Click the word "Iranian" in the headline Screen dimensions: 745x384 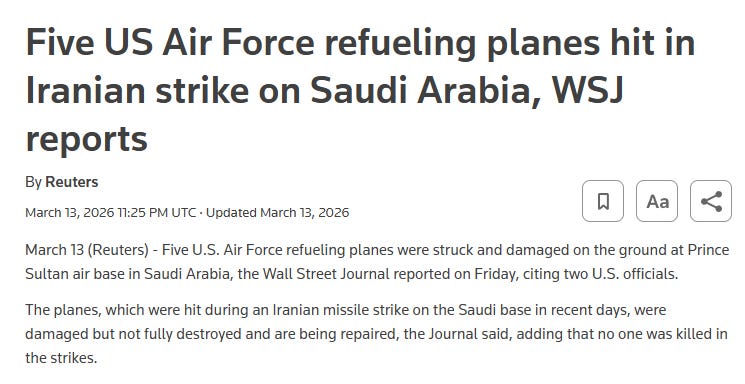point(86,90)
